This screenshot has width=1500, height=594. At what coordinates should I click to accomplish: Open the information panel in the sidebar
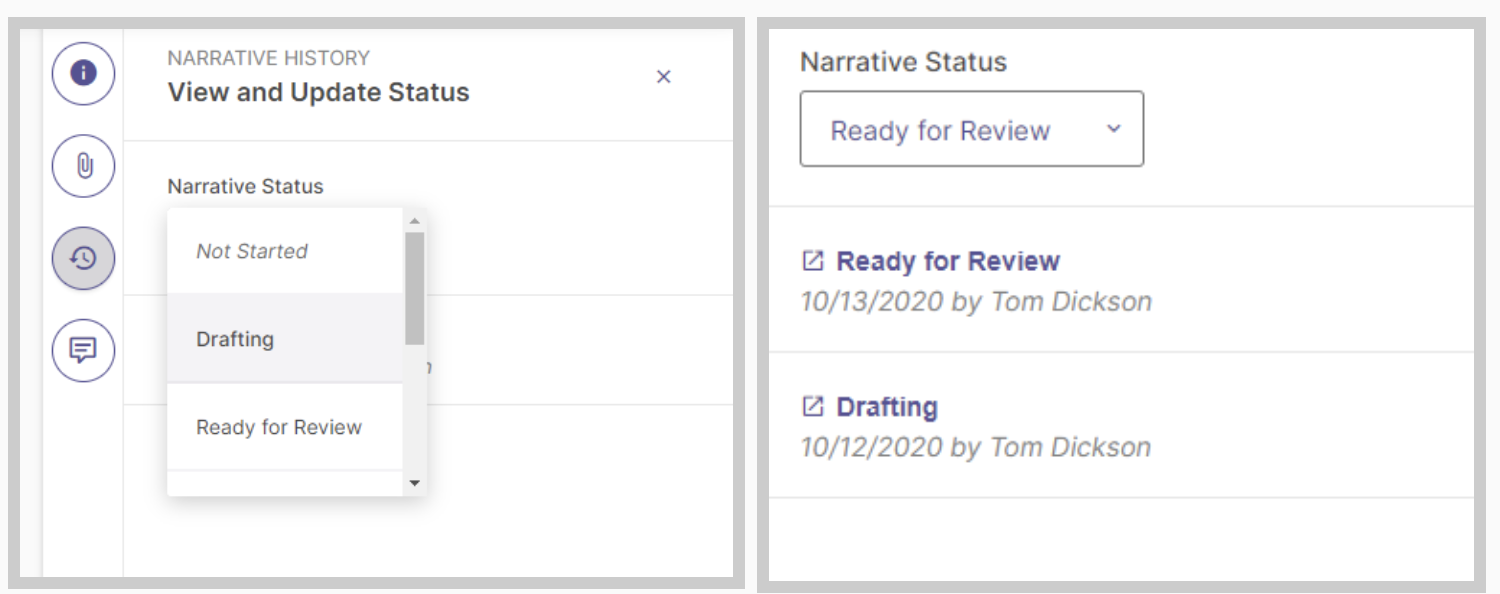[x=83, y=74]
